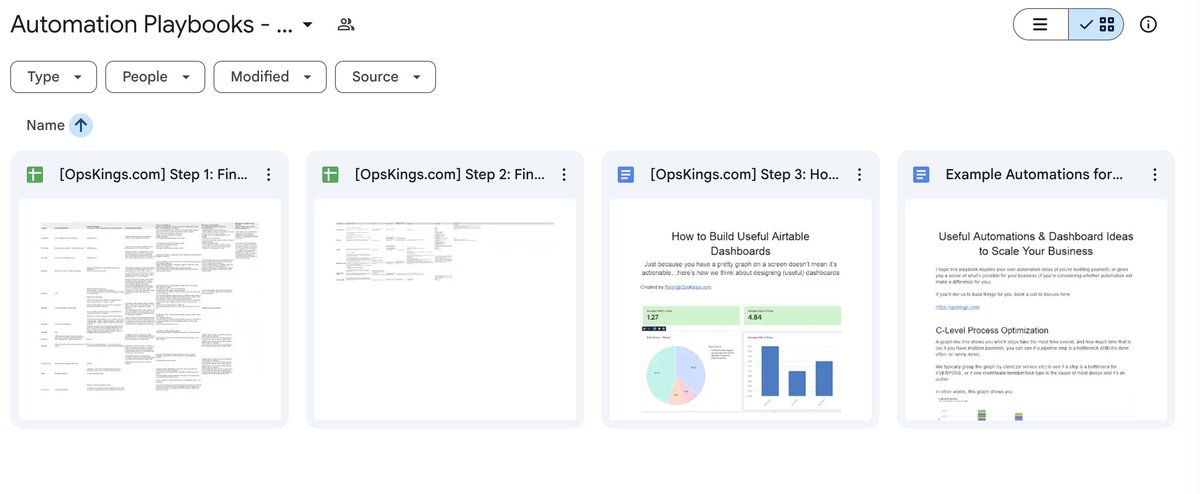Show folder details info icon
This screenshot has height=494, width=1200.
pos(1148,24)
